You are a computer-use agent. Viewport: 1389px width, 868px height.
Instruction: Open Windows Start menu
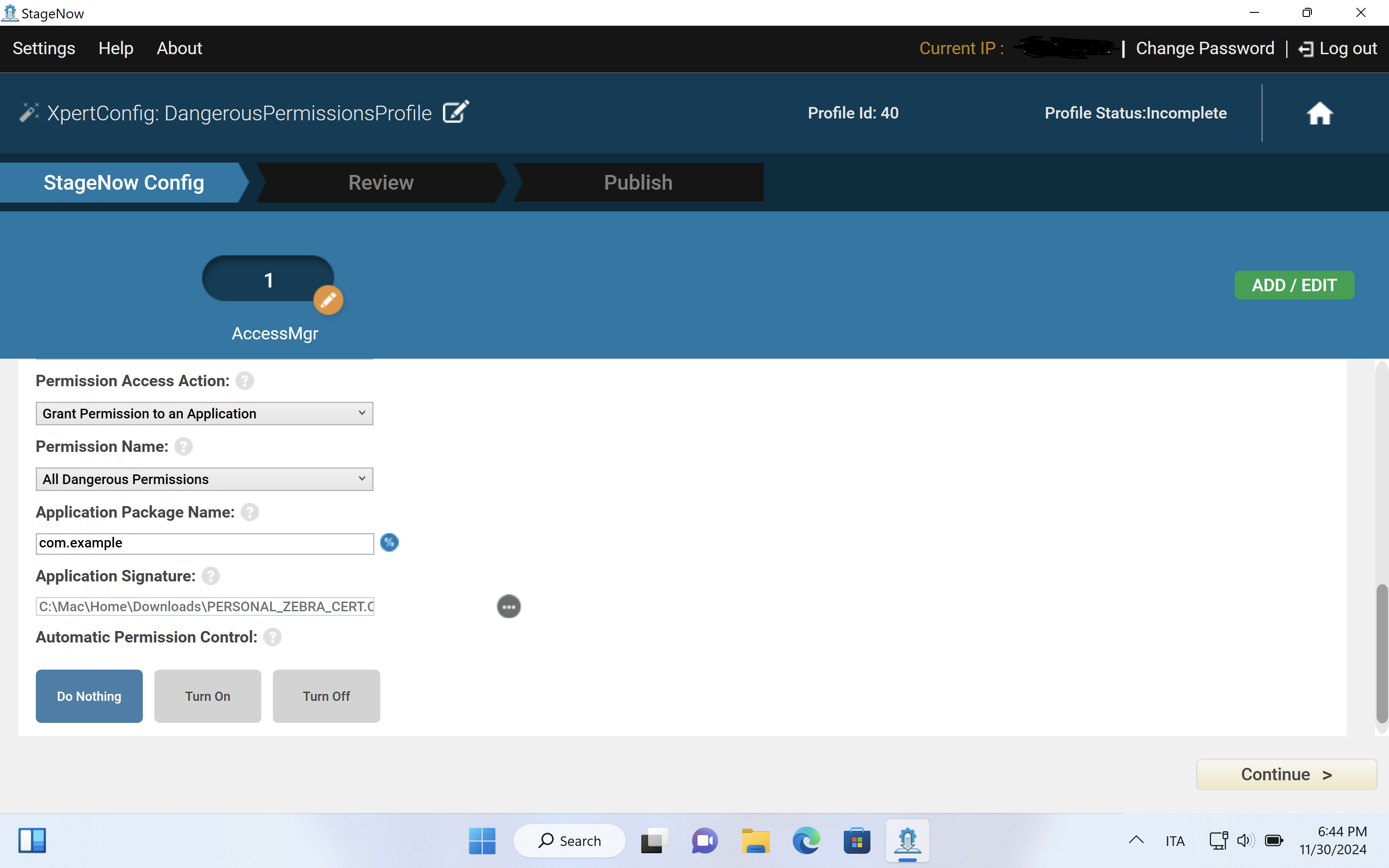point(481,840)
